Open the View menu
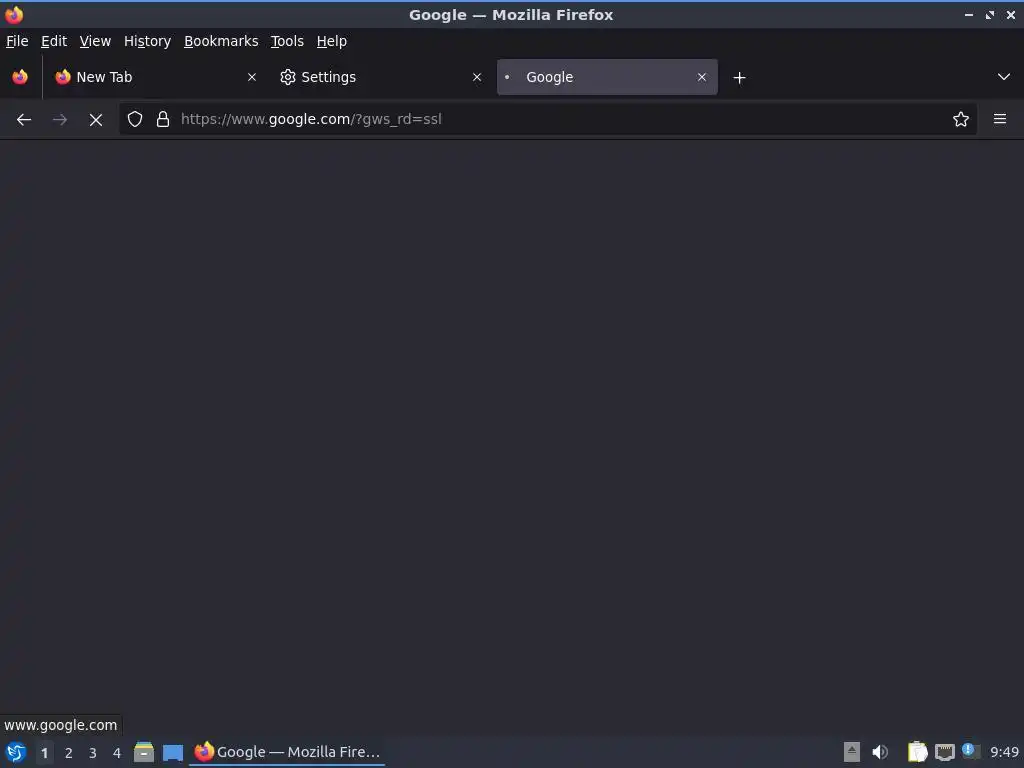1024x768 pixels. (x=95, y=41)
